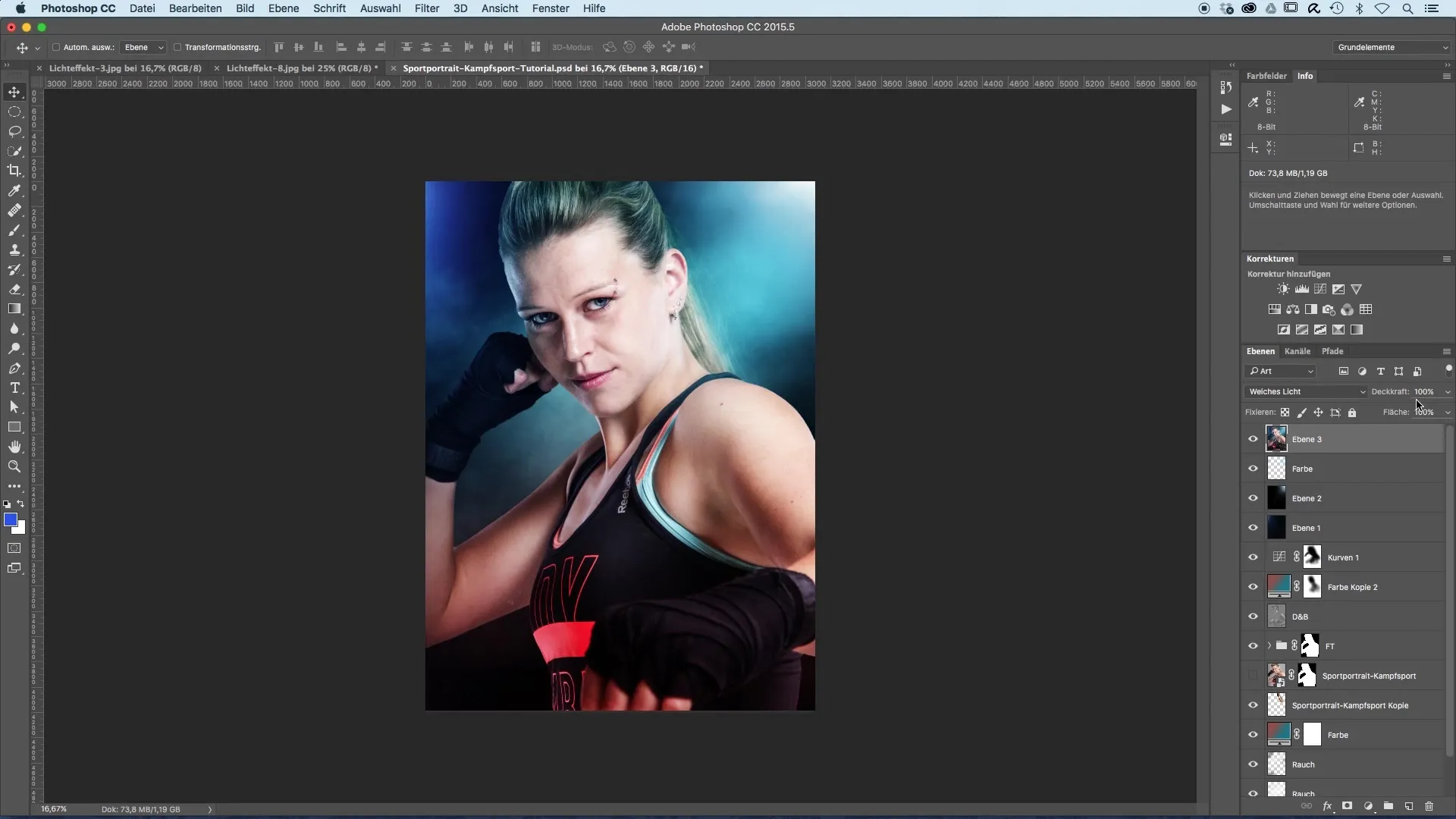The height and width of the screenshot is (819, 1456).
Task: Select the Farbe Kopie 2 layer thumbnail
Action: [1279, 587]
